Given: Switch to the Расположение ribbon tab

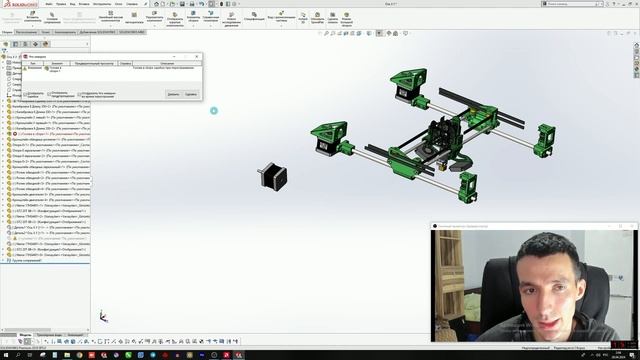Looking at the screenshot, I should (x=26, y=32).
